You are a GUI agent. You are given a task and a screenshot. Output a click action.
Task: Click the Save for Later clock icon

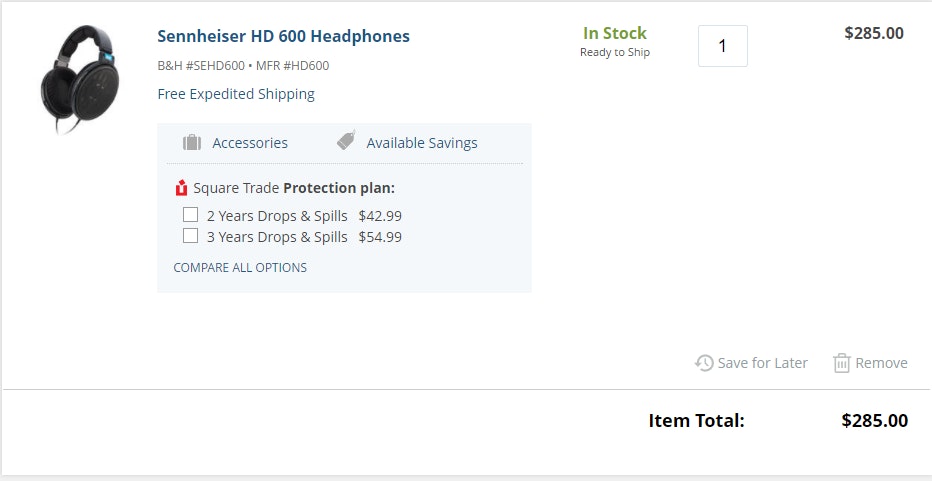click(704, 363)
